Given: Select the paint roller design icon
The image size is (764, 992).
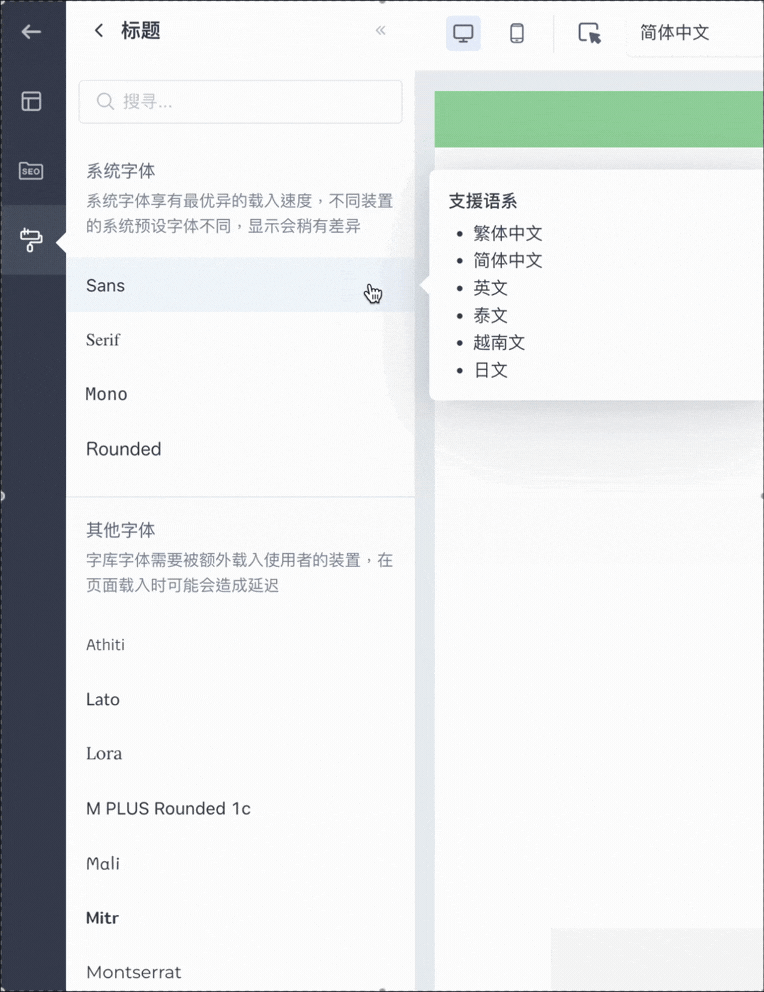Looking at the screenshot, I should (31, 240).
